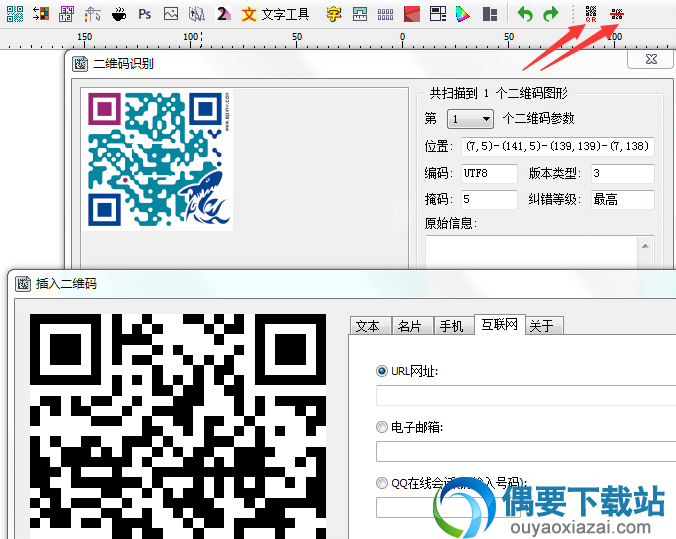Click the red polygon shape icon

pos(412,14)
